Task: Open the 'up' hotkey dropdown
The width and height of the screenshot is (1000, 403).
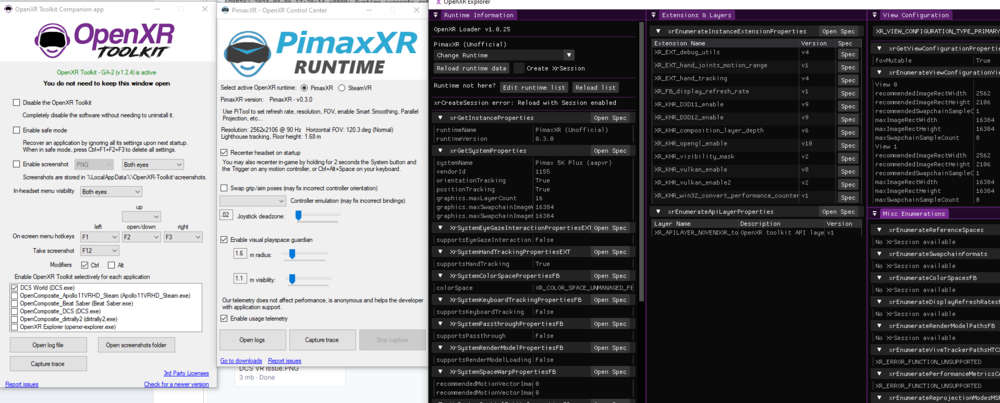Action: [141, 217]
